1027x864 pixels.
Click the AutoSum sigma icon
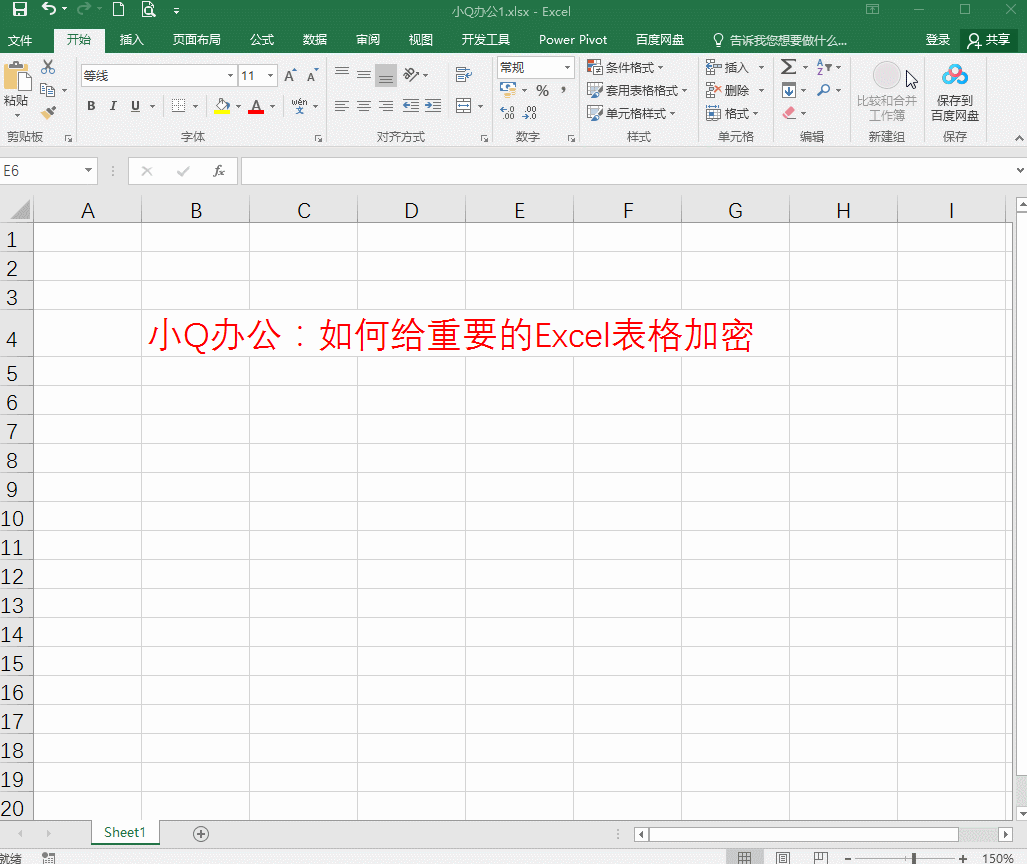789,67
